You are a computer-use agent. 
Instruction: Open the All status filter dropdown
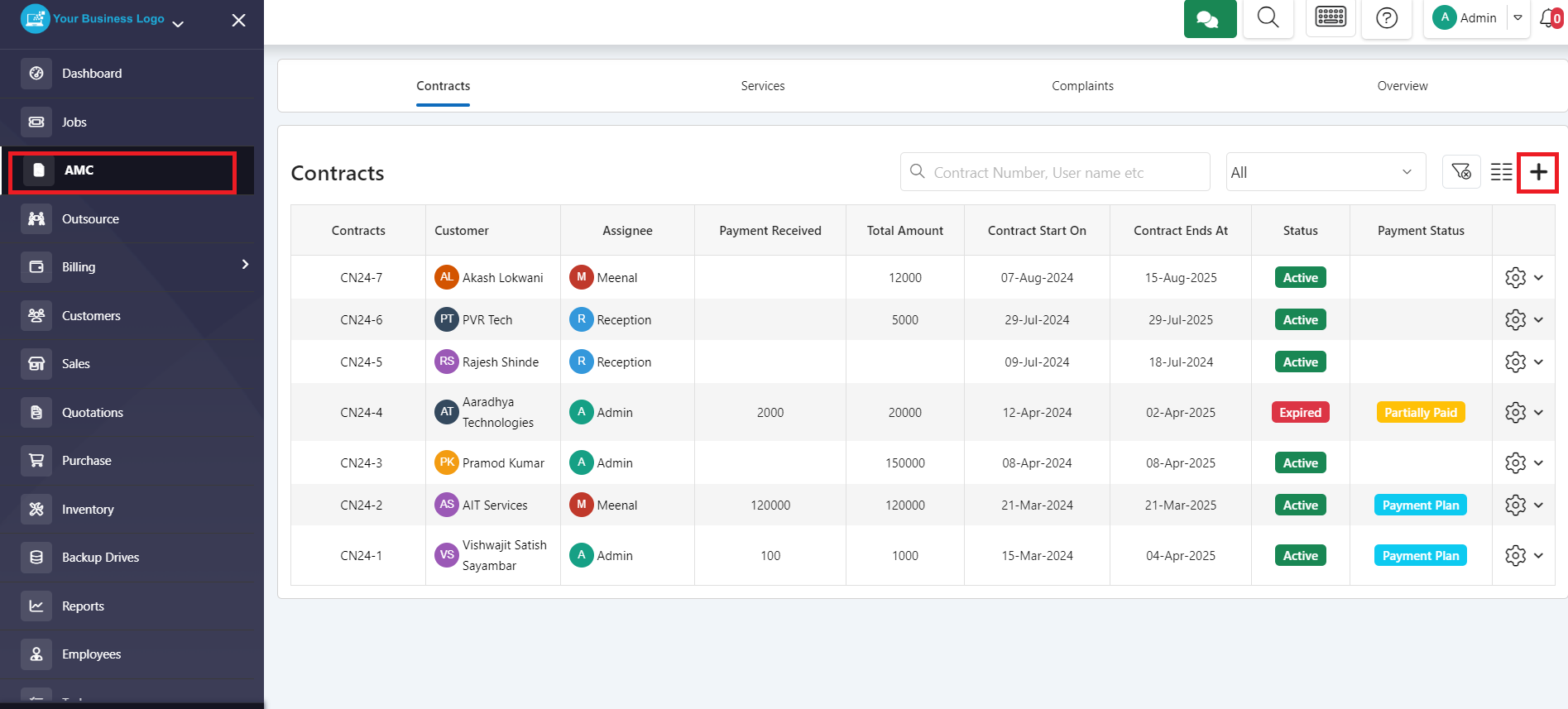(1326, 172)
